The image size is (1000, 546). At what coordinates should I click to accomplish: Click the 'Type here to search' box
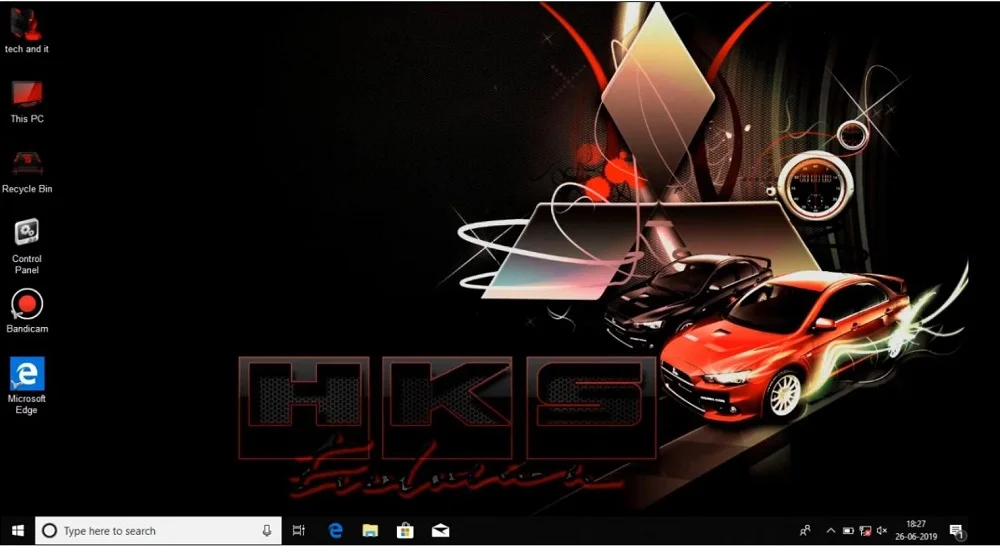coord(158,531)
